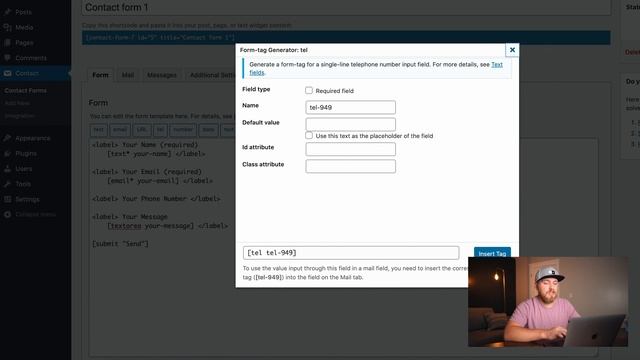640x360 pixels.
Task: Open Contact Forms submenu item
Action: [x=25, y=90]
